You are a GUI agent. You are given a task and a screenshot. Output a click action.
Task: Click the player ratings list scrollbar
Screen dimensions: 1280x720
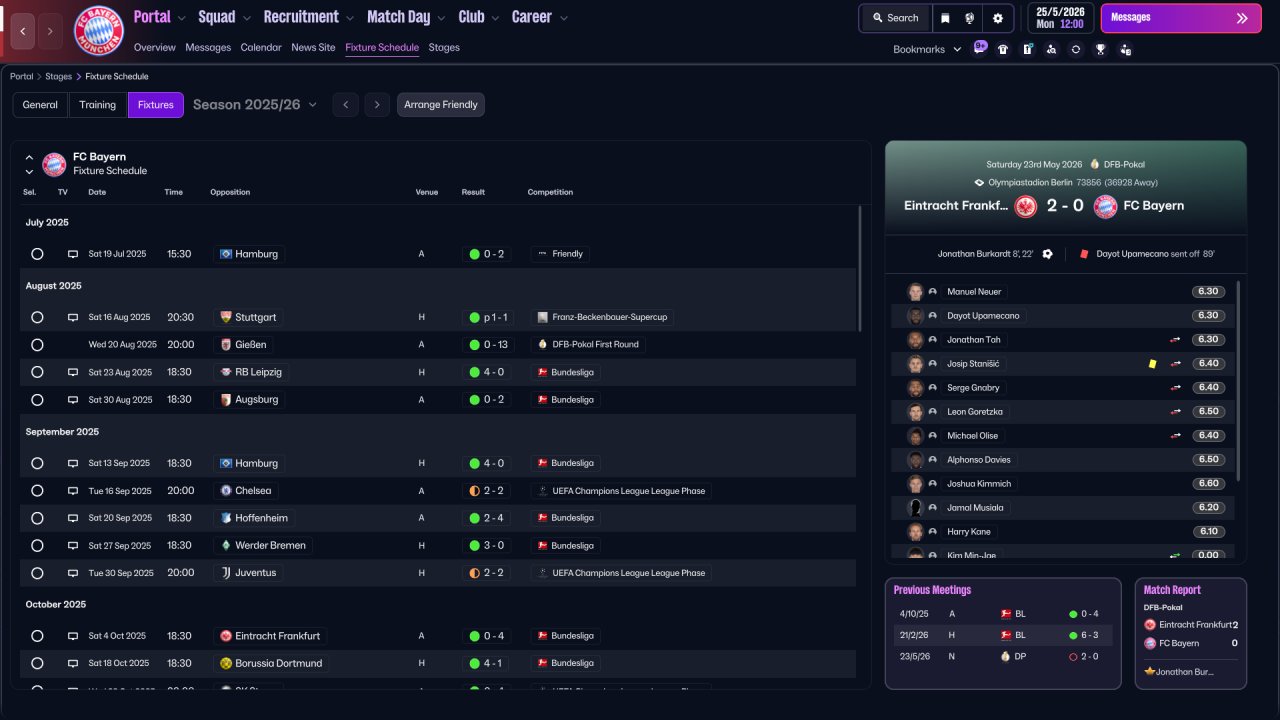pyautogui.click(x=1238, y=380)
